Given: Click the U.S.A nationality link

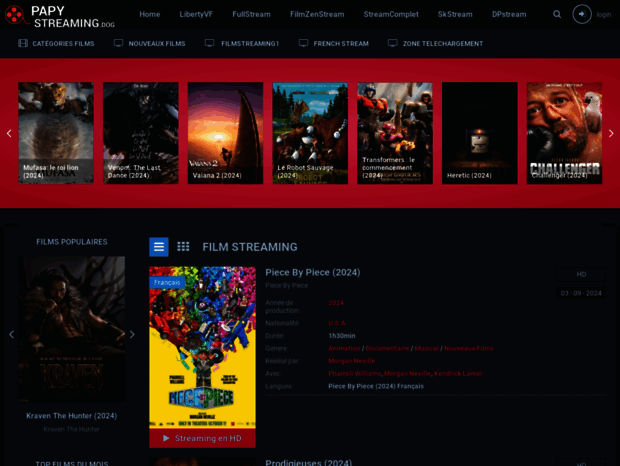Looking at the screenshot, I should [x=337, y=323].
